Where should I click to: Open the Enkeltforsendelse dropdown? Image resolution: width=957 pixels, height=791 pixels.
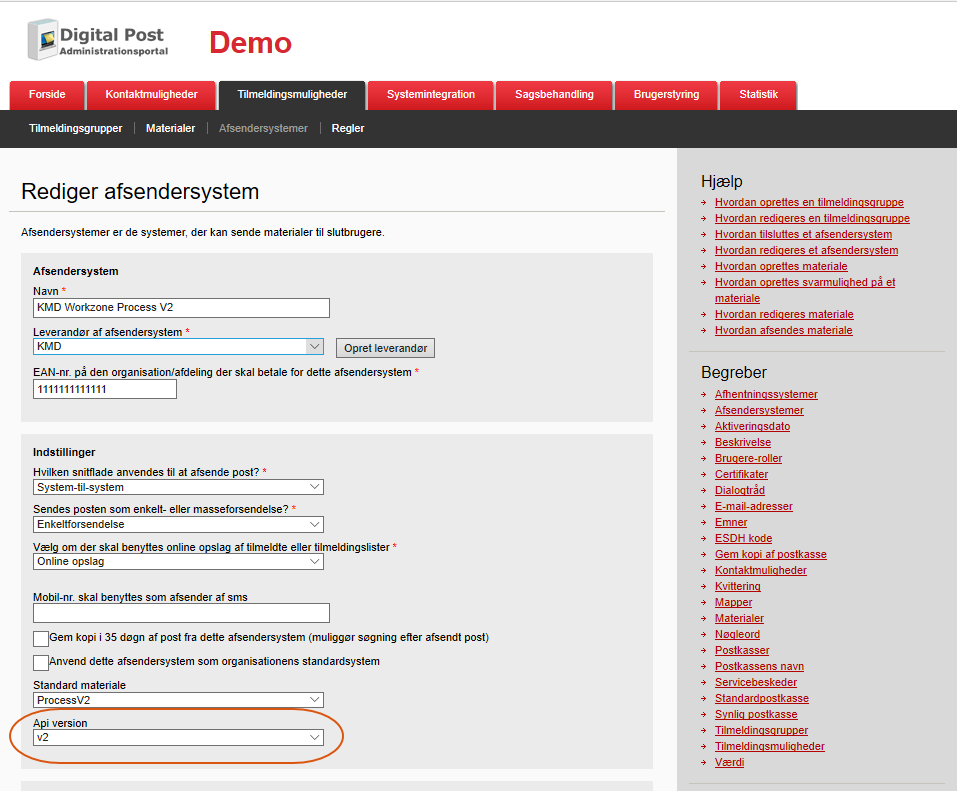[x=178, y=524]
